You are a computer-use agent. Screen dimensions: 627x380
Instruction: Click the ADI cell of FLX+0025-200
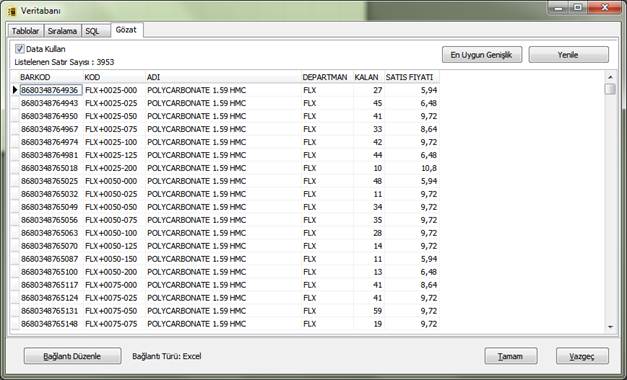pos(223,168)
